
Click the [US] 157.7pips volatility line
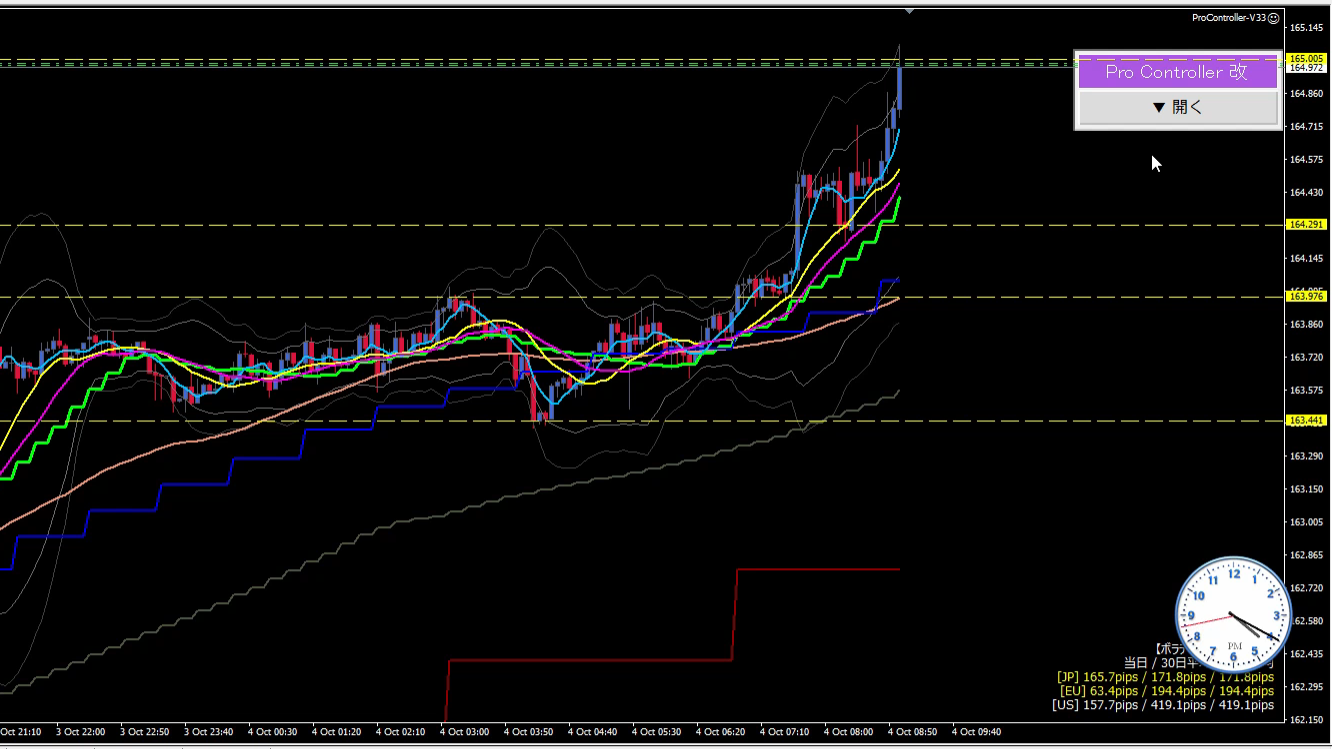pos(1163,705)
